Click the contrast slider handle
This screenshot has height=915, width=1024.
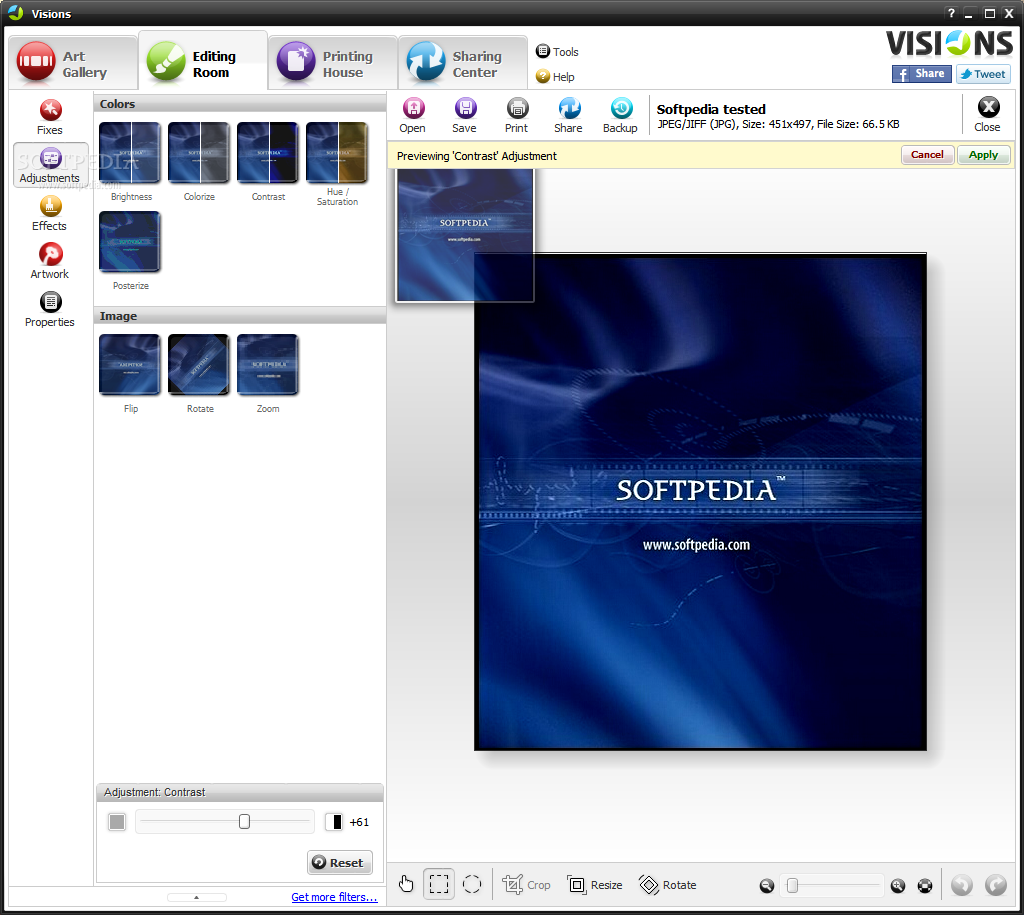(x=244, y=822)
